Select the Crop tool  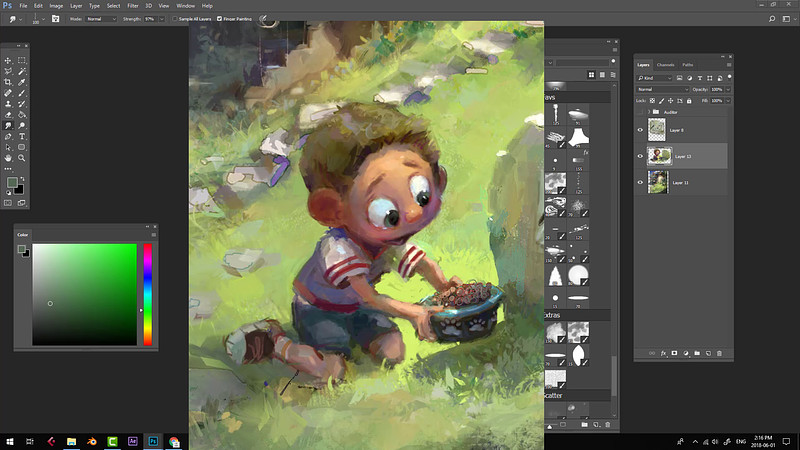pyautogui.click(x=8, y=82)
